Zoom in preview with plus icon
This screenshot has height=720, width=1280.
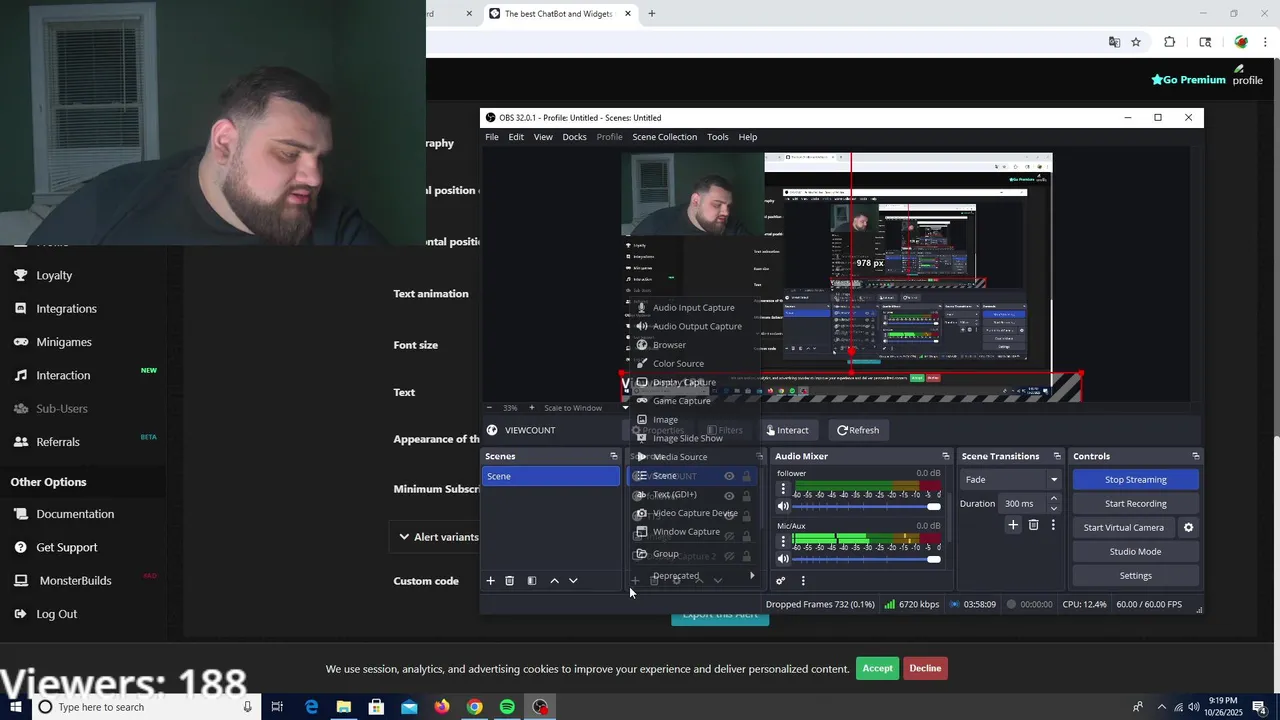(x=531, y=408)
